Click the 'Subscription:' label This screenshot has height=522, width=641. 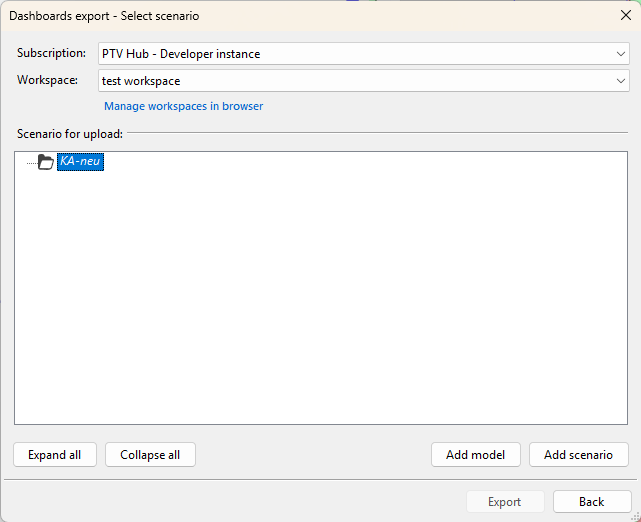coord(51,53)
